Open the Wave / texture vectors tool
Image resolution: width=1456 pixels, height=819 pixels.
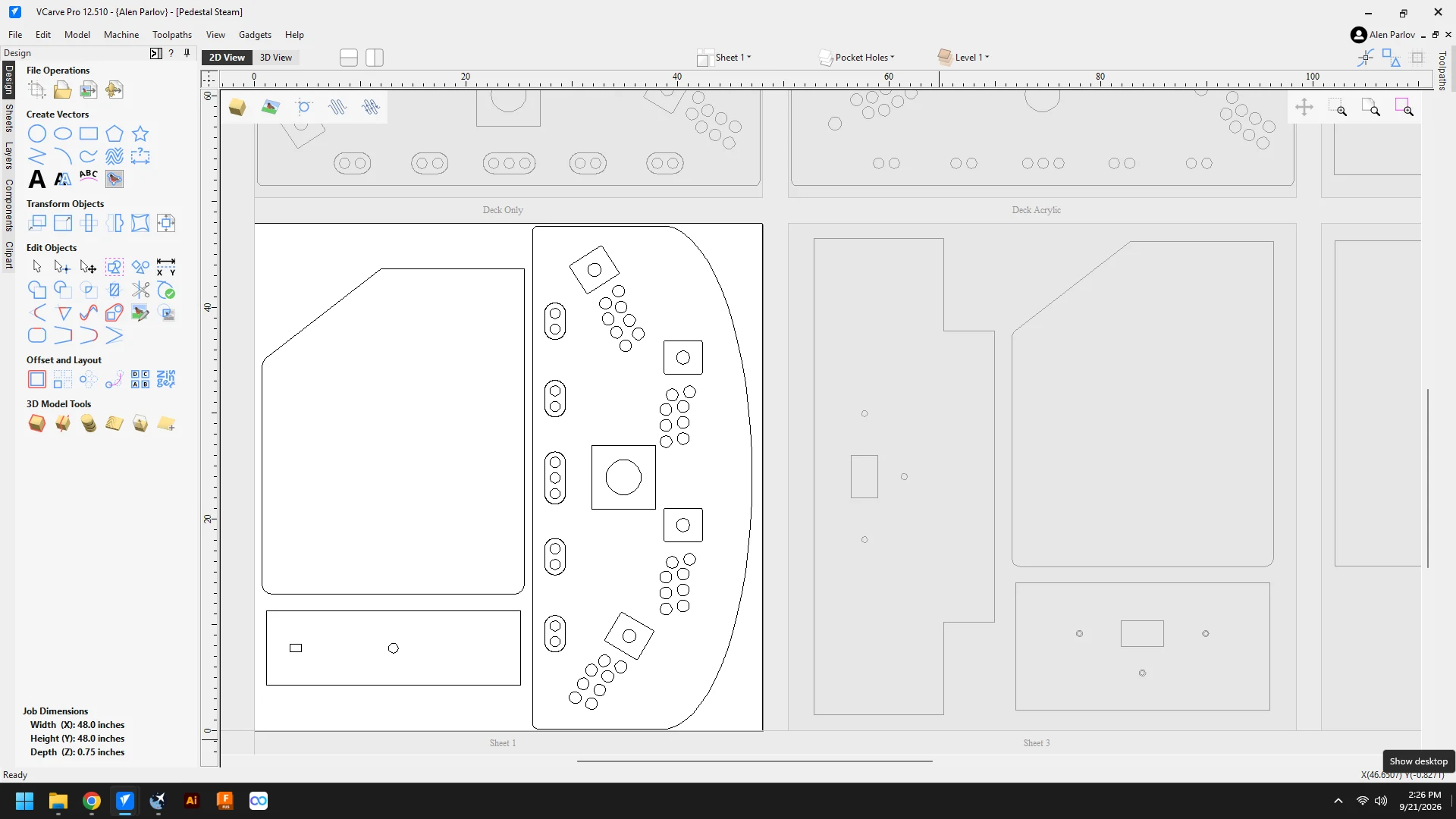click(115, 156)
